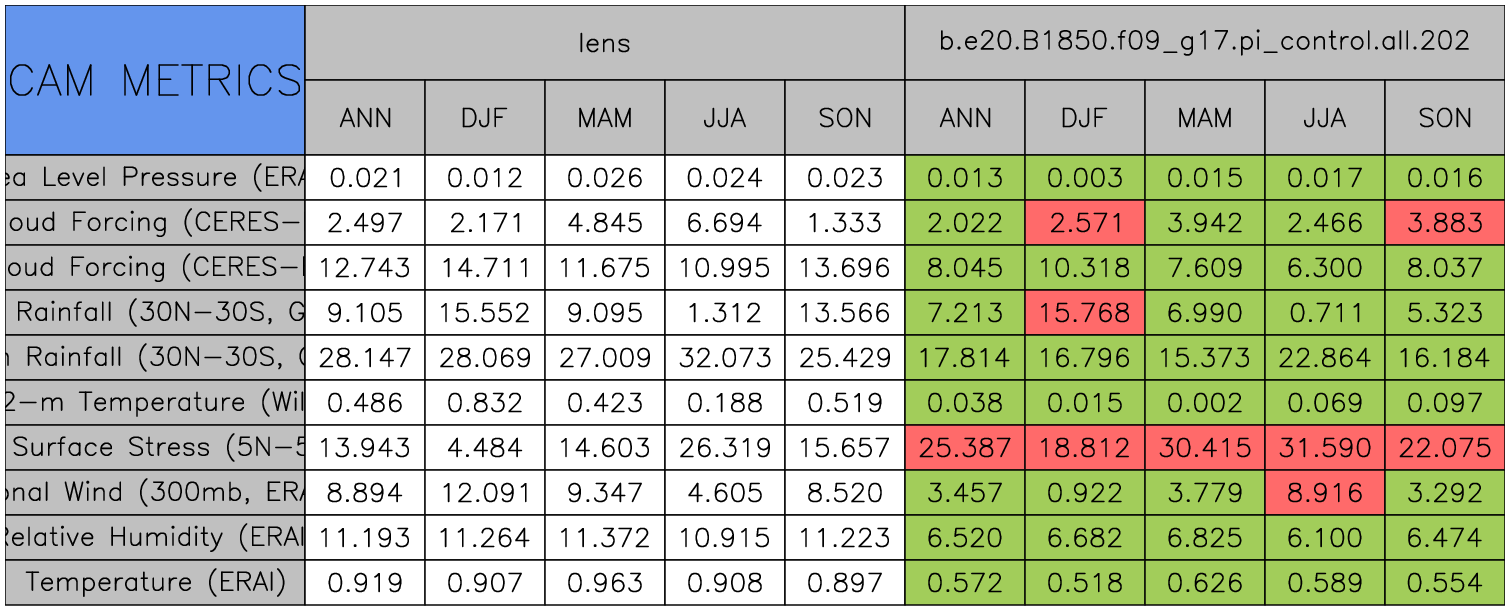Click the MAM header under pi_control

click(1204, 118)
